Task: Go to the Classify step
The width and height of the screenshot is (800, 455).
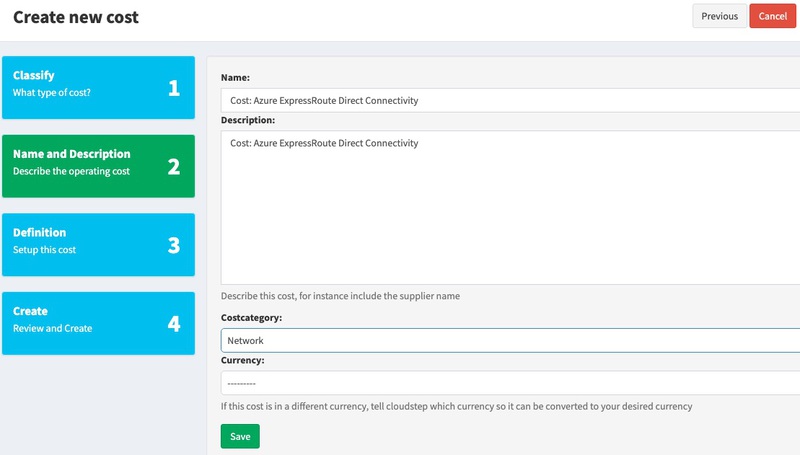Action: (98, 88)
